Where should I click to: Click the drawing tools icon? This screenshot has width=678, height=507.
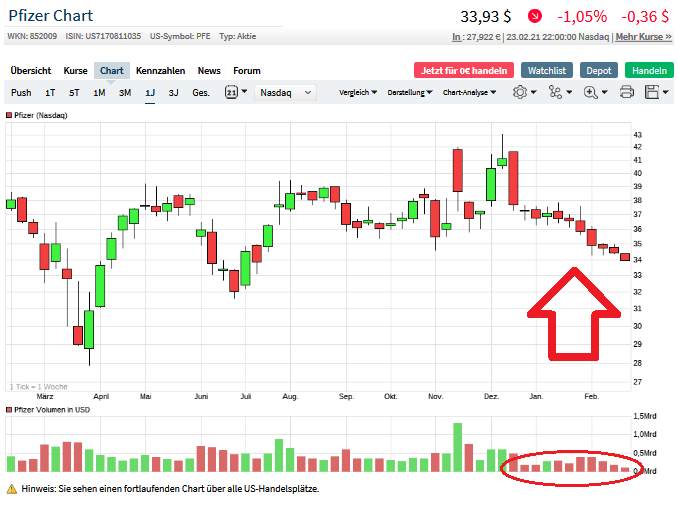point(555,92)
